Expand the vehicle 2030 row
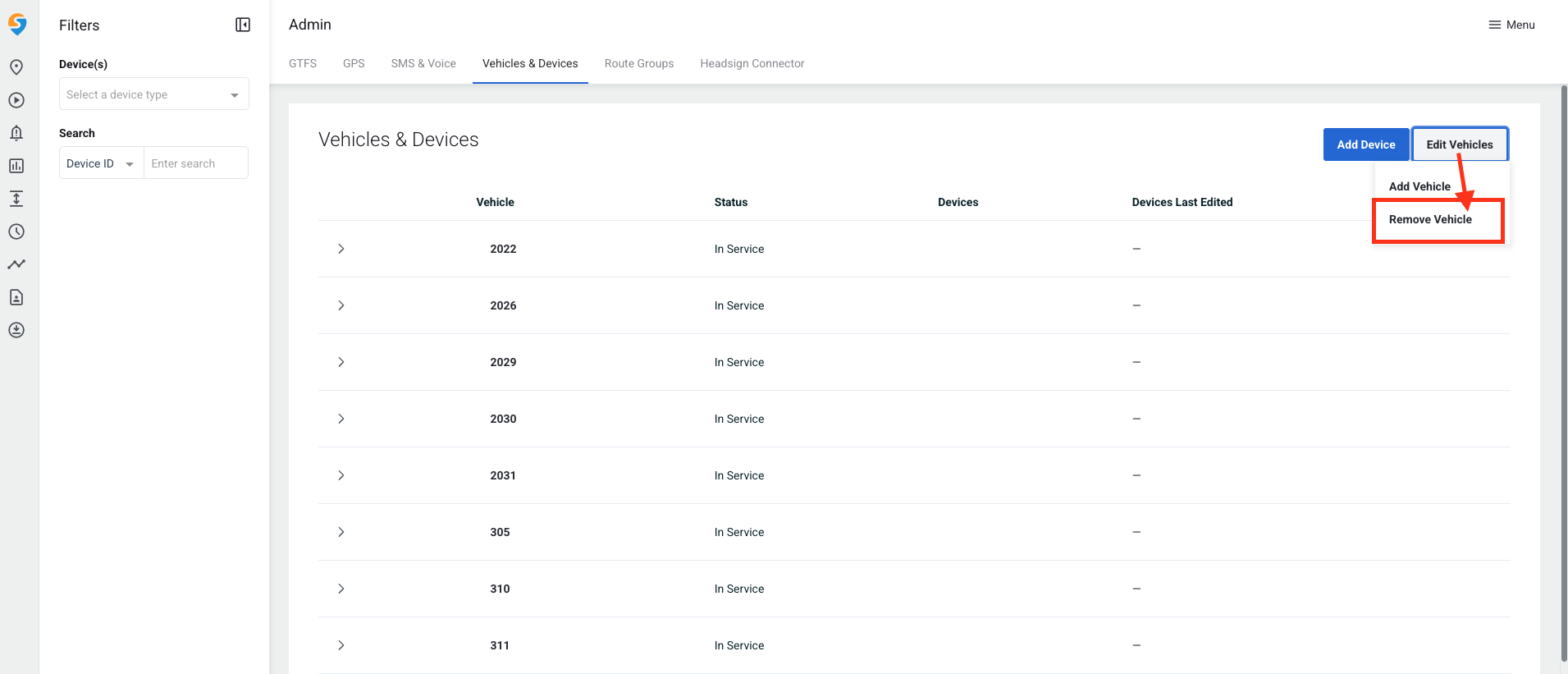The width and height of the screenshot is (1568, 674). pyautogui.click(x=341, y=419)
